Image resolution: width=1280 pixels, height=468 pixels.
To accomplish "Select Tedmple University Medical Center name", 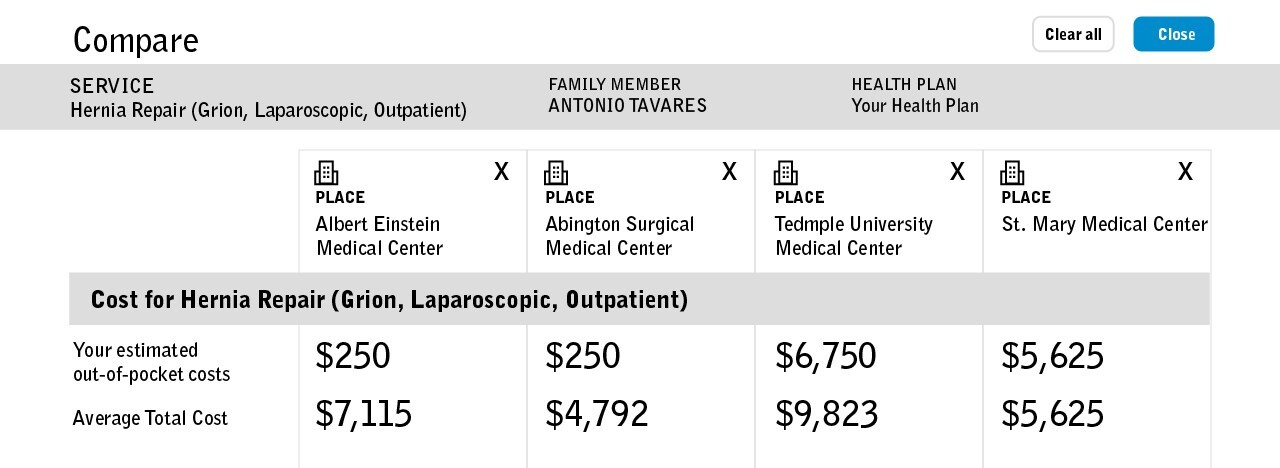I will tap(853, 236).
